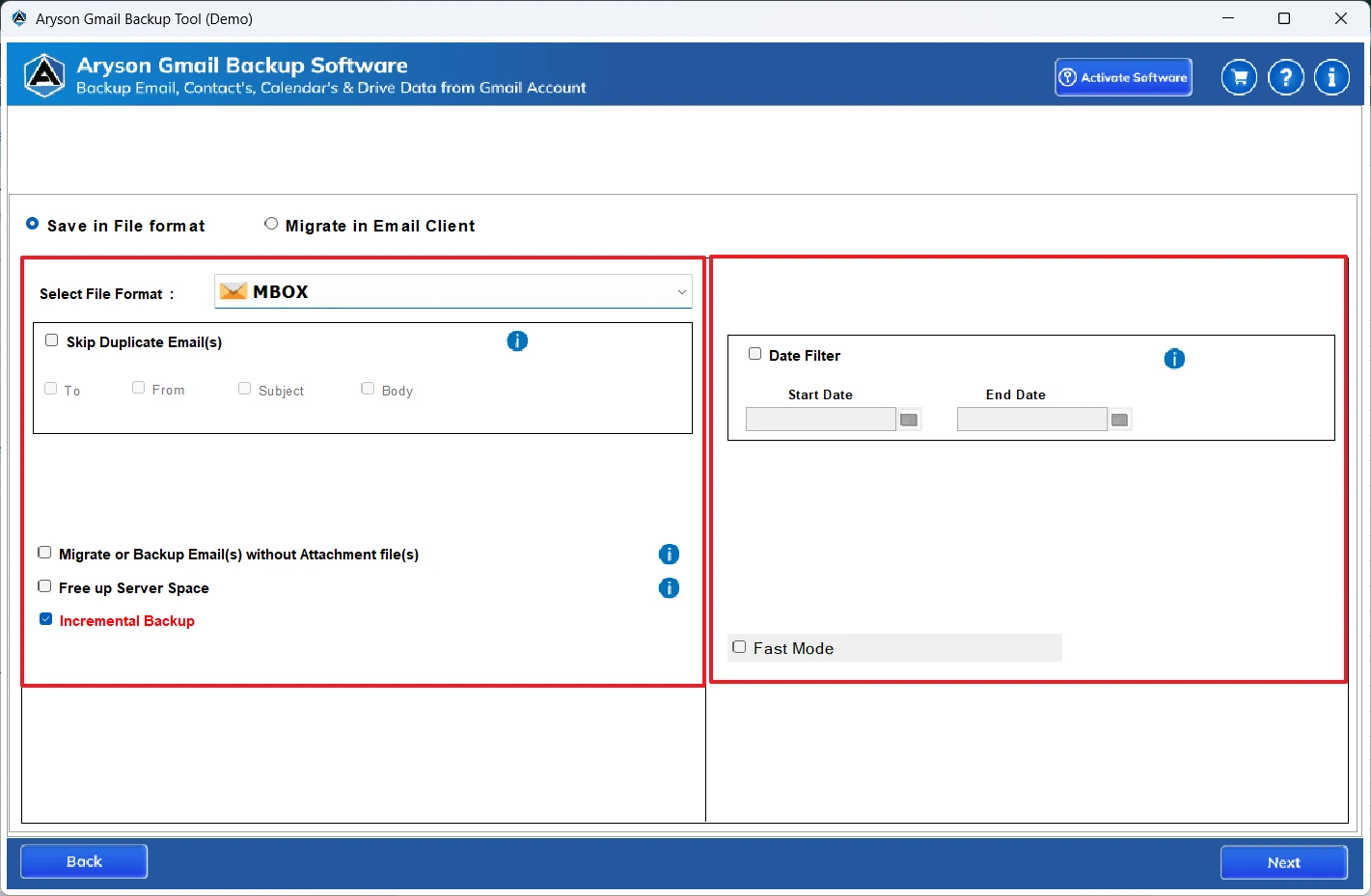Enable the Date Filter checkbox
1371x896 pixels.
(755, 354)
